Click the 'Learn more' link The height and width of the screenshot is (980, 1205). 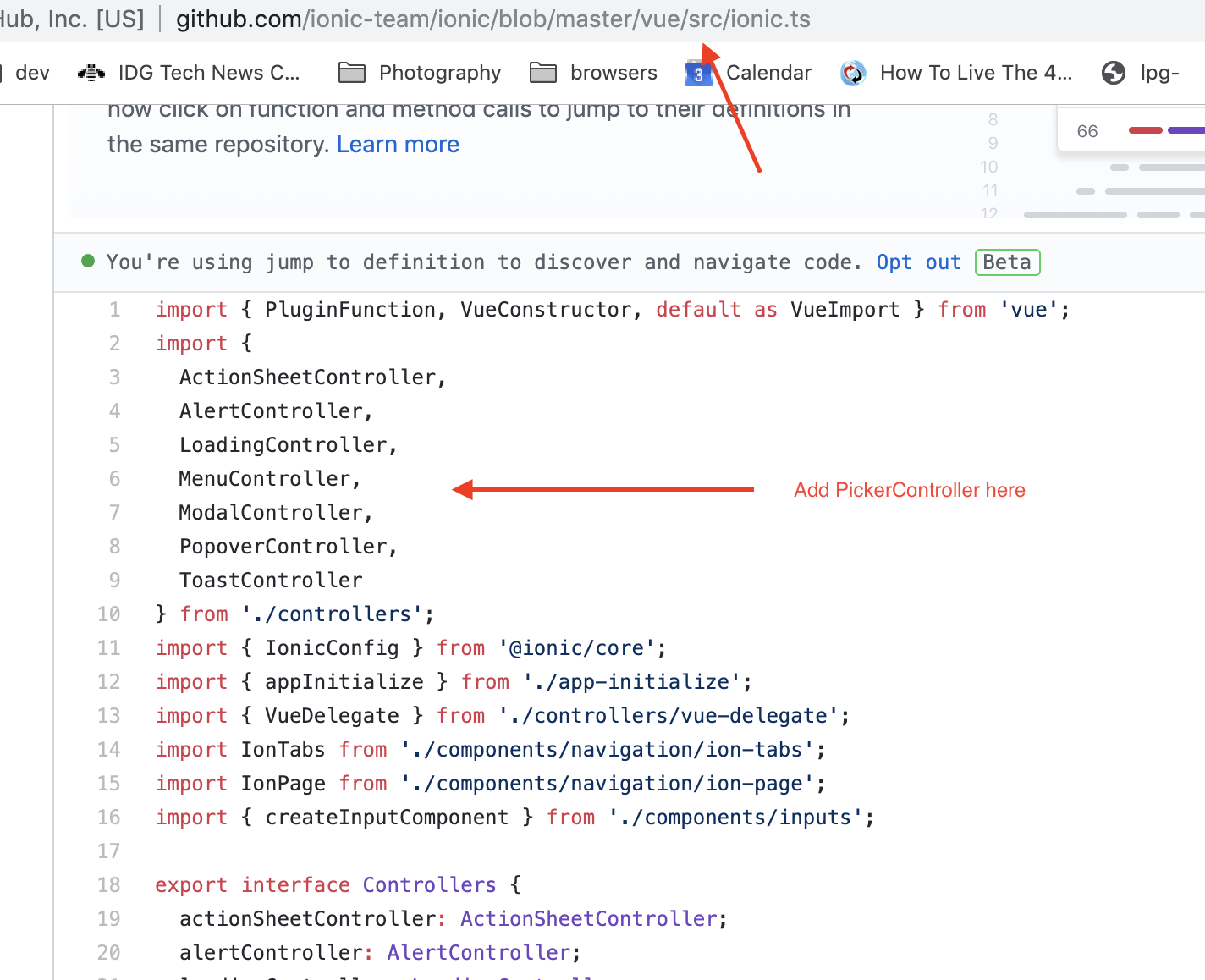(x=398, y=144)
